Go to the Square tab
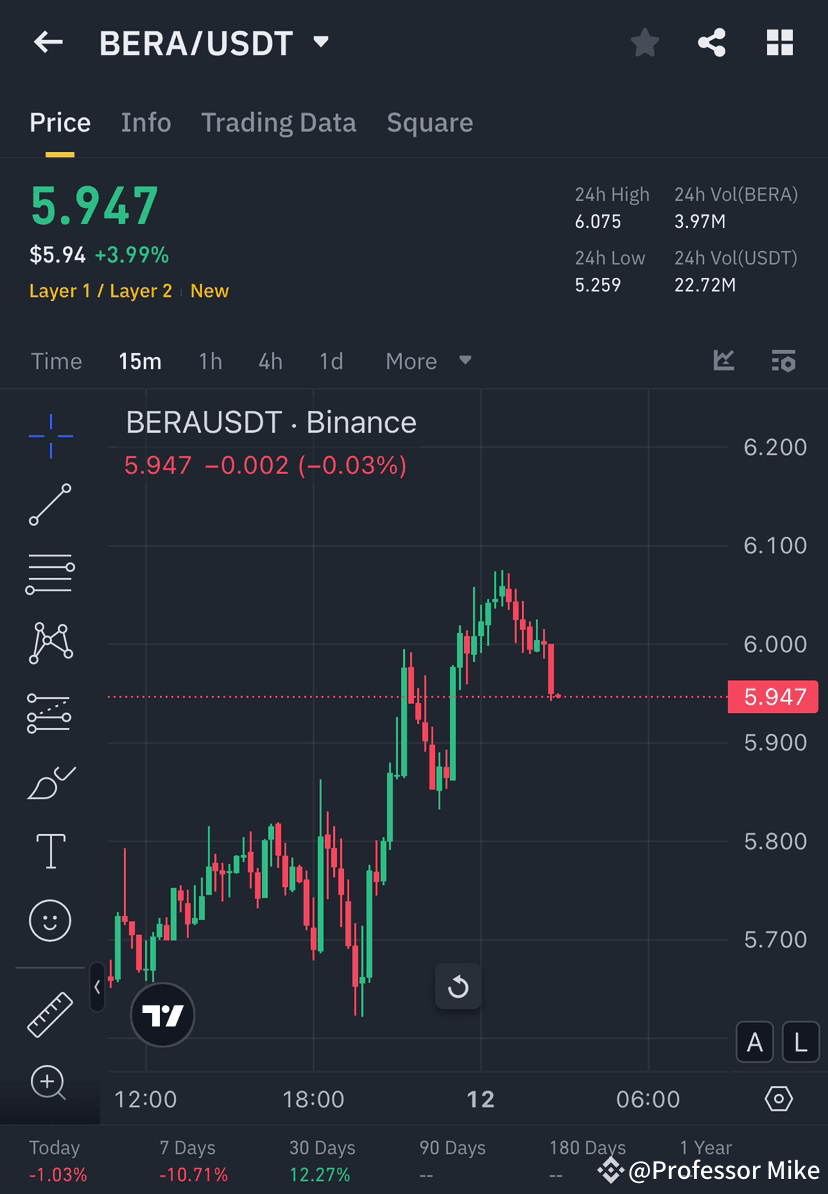This screenshot has height=1194, width=828. coord(430,123)
